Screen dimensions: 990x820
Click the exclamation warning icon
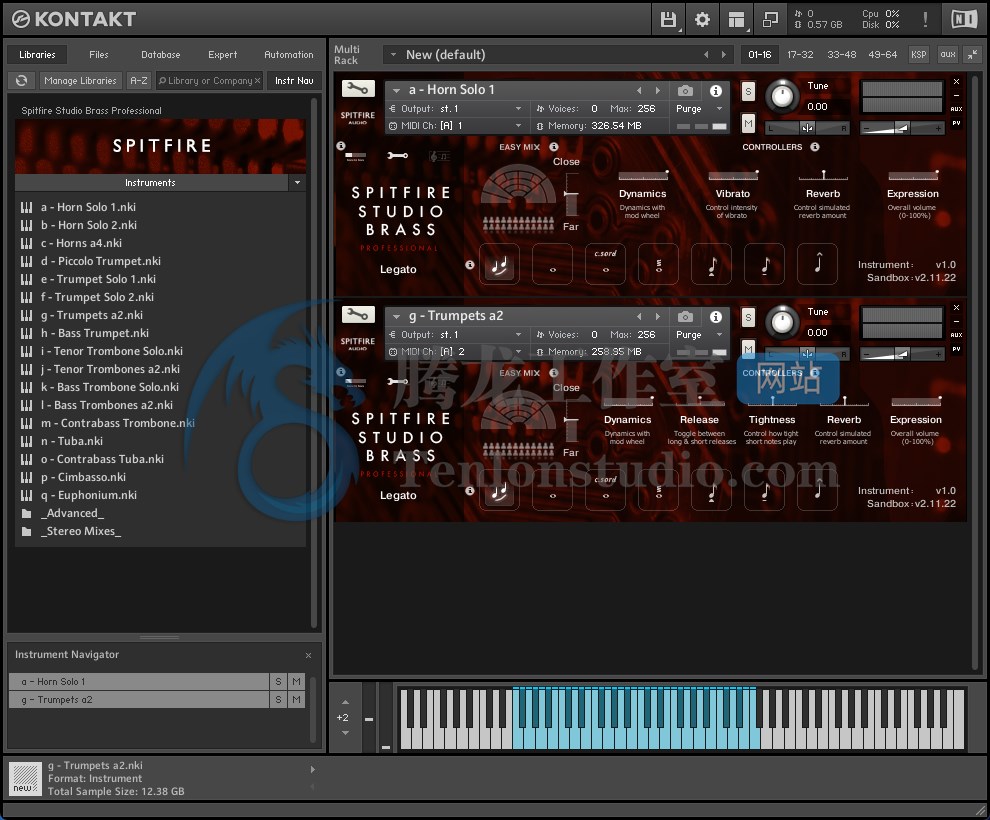coord(925,20)
